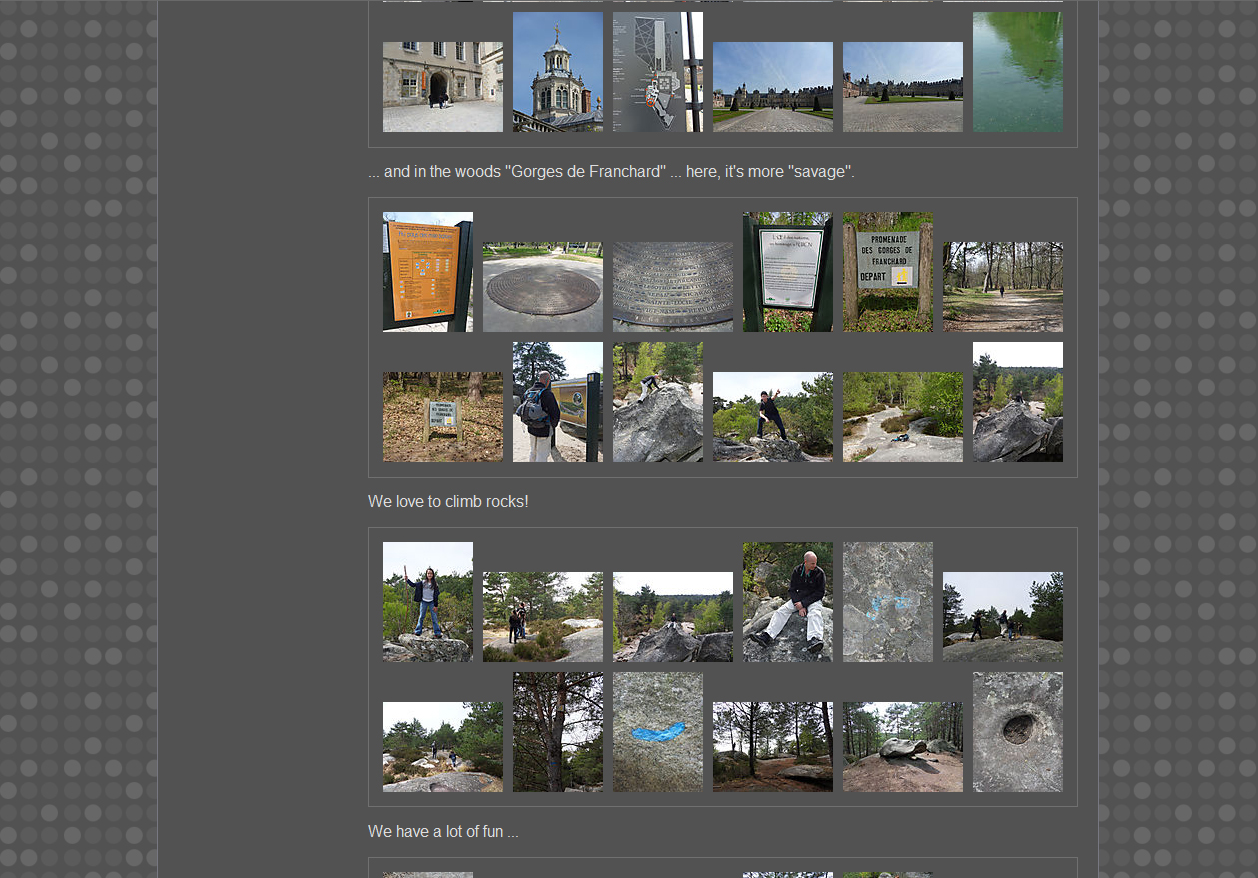Open the round metal ground plate photo
Screen dimensions: 1258x878
click(542, 287)
